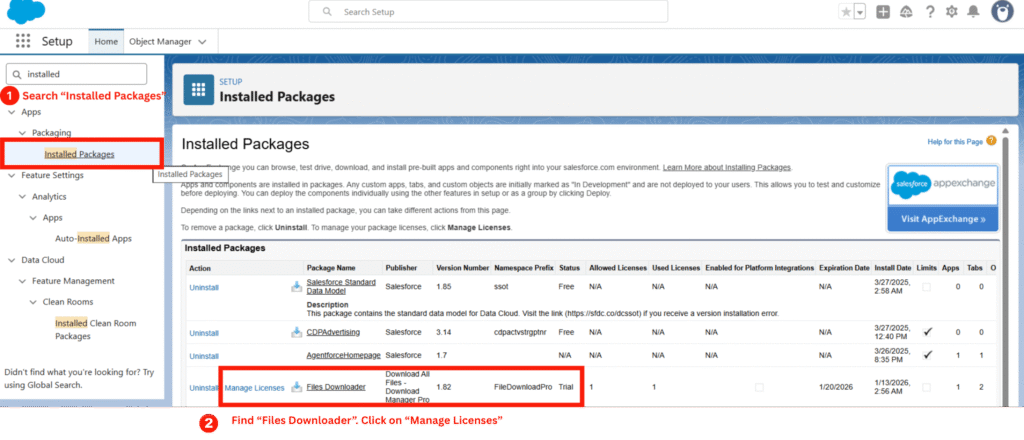
Task: Open the Salesforce Standard Data Model package link
Action: coord(341,287)
